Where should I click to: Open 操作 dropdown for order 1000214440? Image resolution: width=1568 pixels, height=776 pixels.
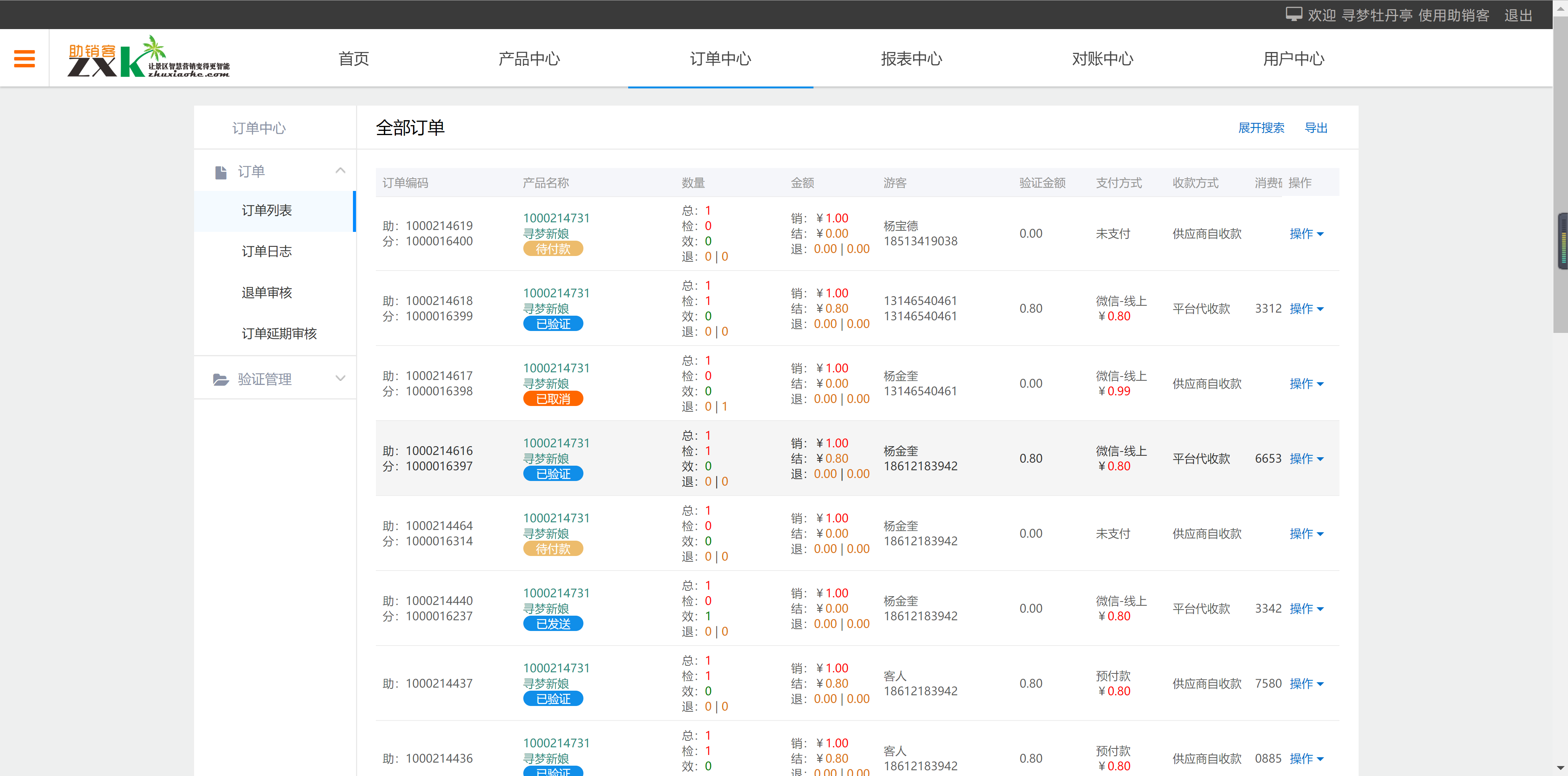tap(1306, 609)
